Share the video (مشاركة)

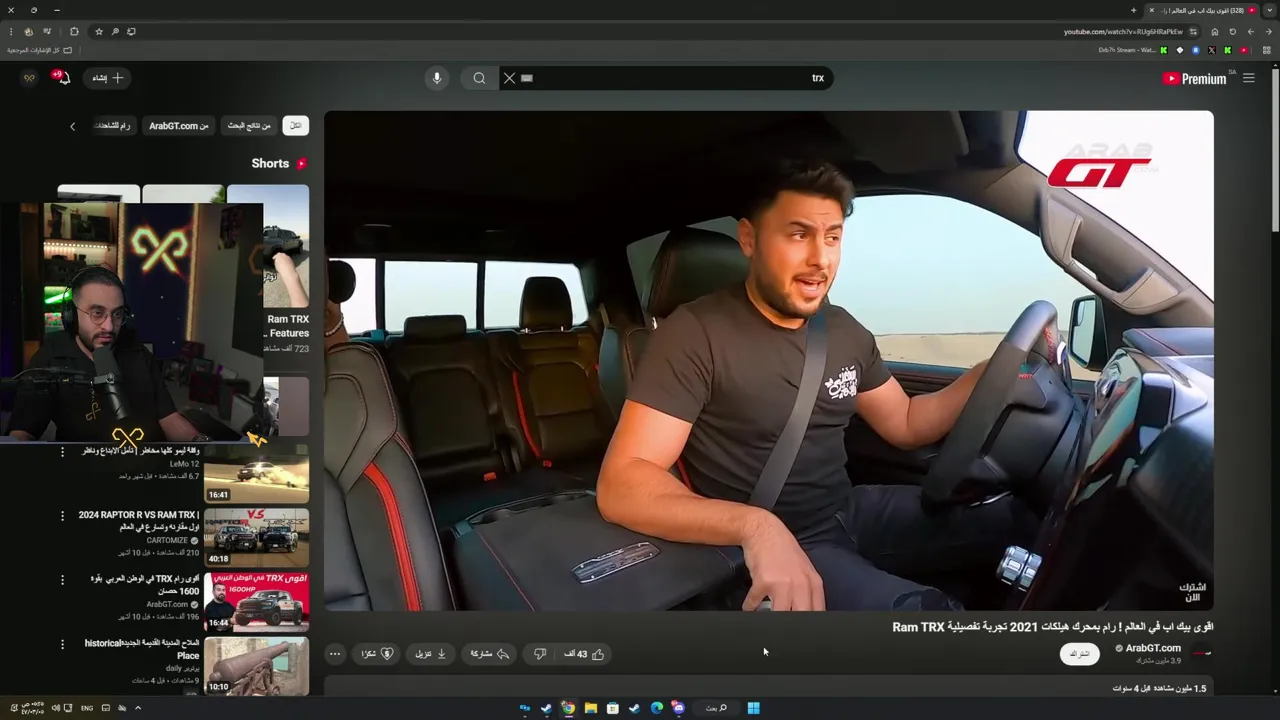coord(490,654)
